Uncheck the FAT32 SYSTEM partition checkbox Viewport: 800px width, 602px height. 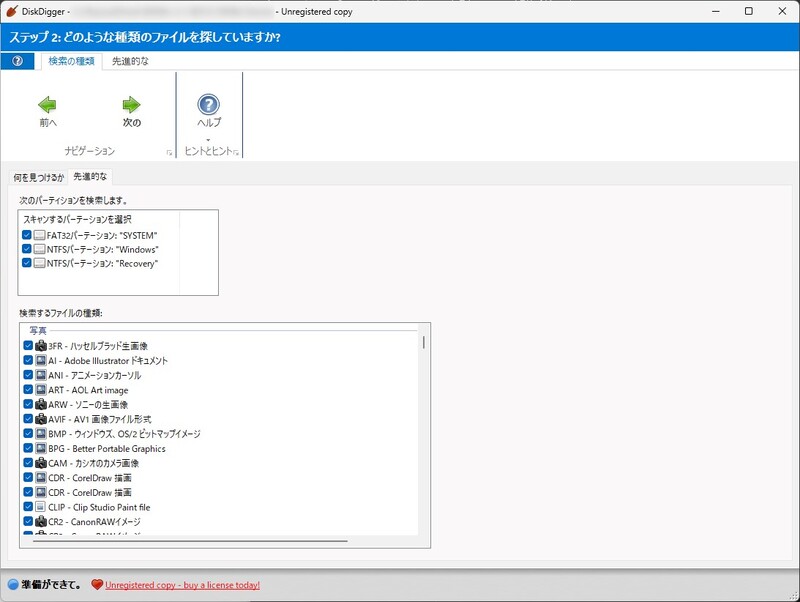click(x=27, y=235)
